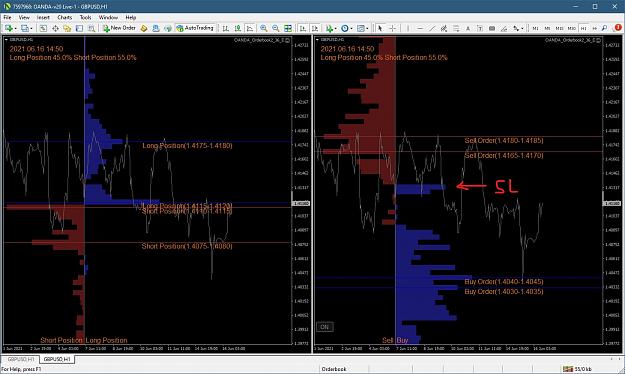Zoom out of the chart
Image resolution: width=625 pixels, height=374 pixels.
pos(275,28)
